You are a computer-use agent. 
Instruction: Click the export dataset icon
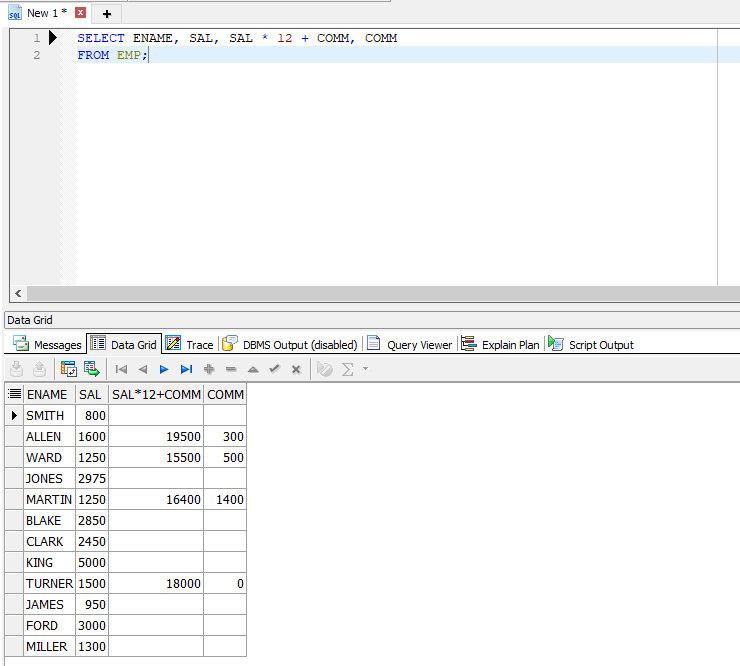[x=92, y=369]
